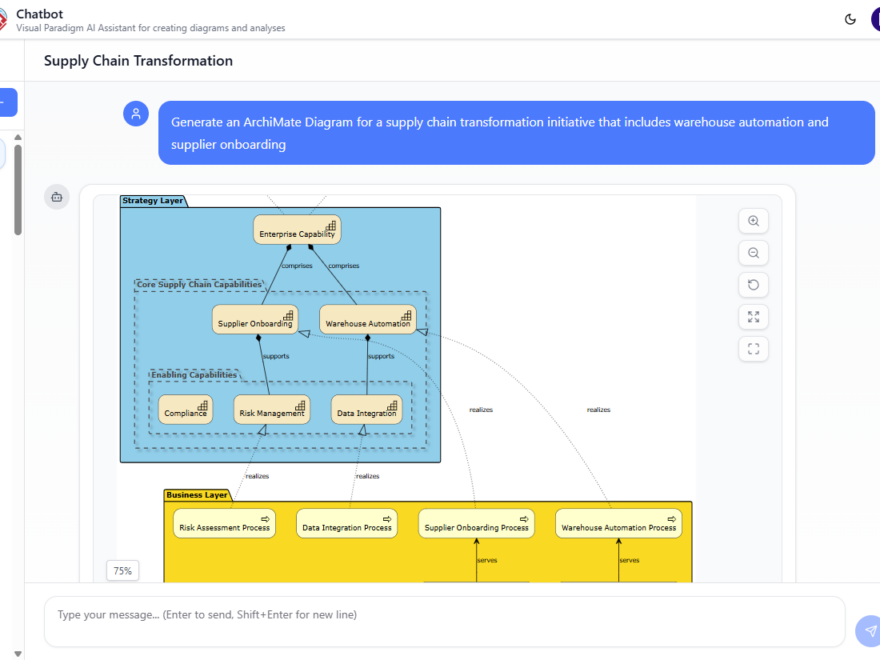Image resolution: width=880 pixels, height=660 pixels.
Task: Click the 75% zoom level indicator
Action: 122,570
